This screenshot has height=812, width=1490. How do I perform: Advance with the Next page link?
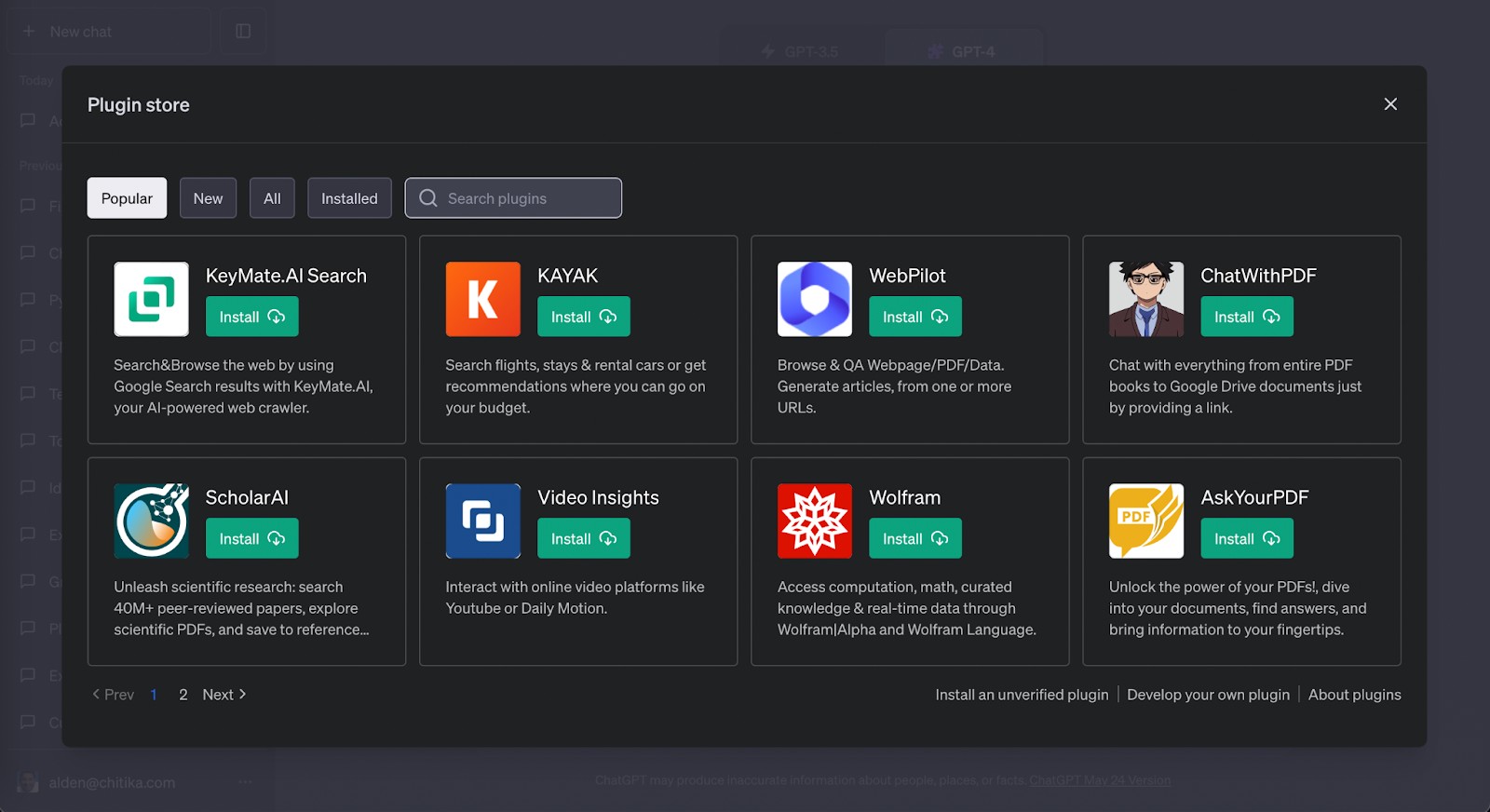(223, 695)
